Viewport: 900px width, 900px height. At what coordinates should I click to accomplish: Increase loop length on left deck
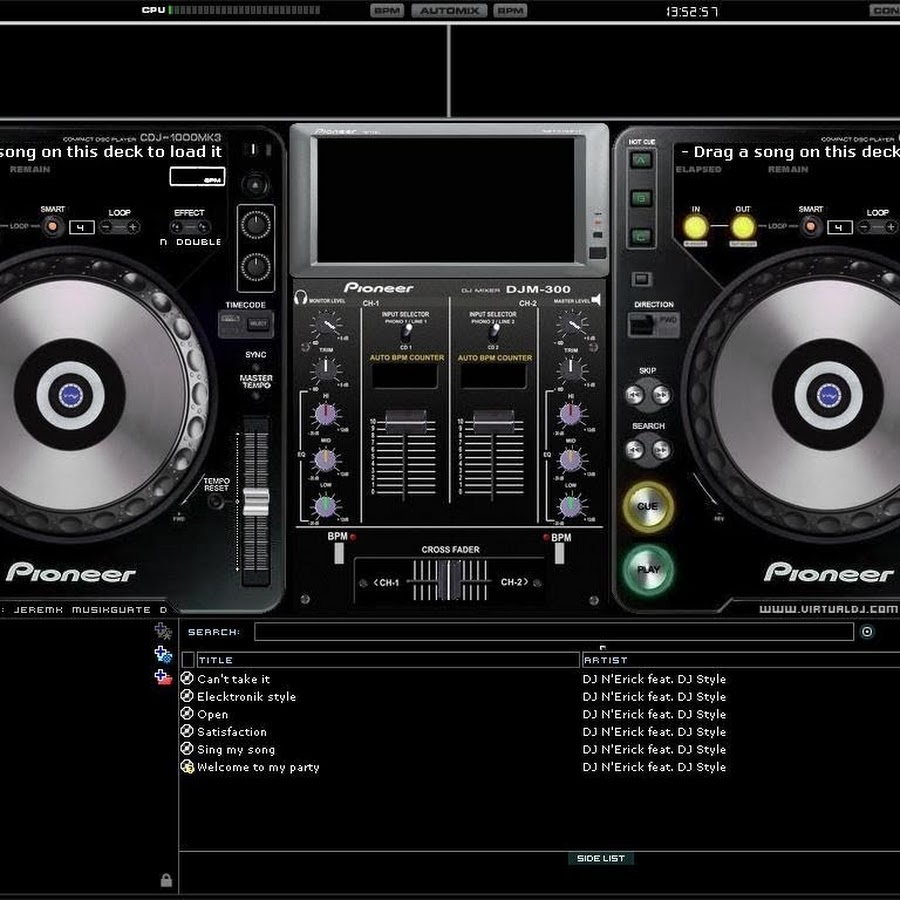[x=133, y=227]
